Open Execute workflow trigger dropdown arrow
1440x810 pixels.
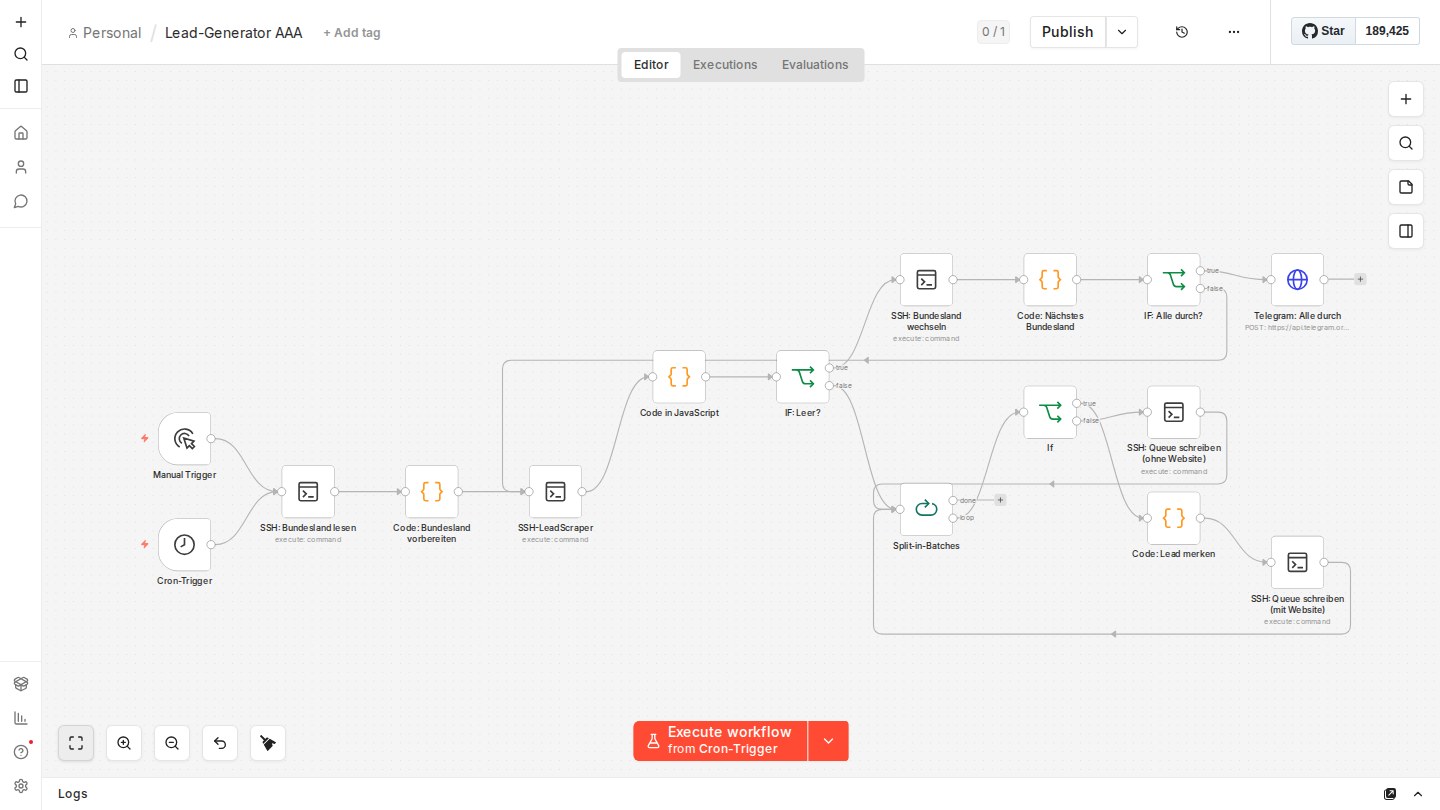[x=828, y=741]
